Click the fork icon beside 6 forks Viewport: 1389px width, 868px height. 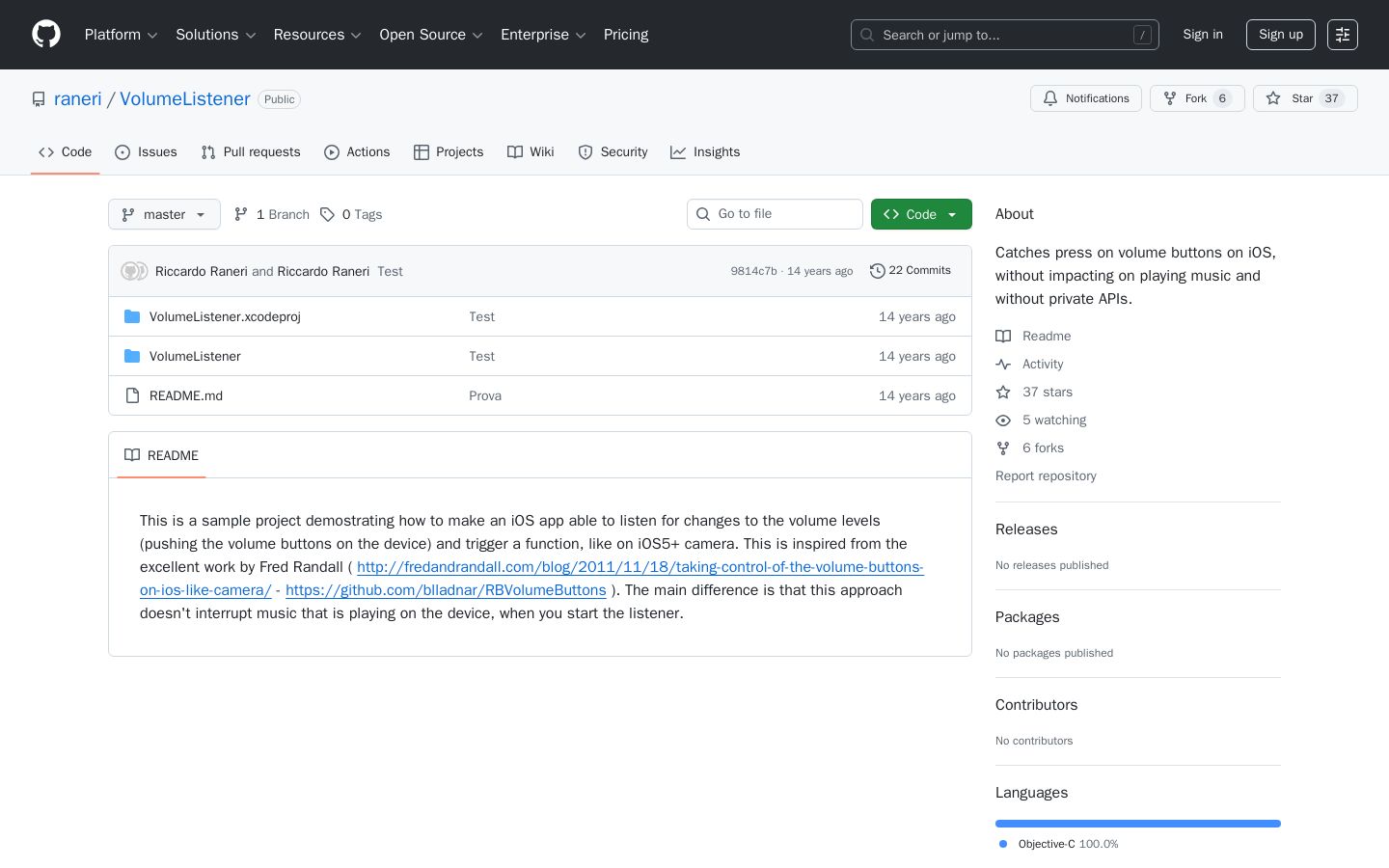coord(1003,448)
